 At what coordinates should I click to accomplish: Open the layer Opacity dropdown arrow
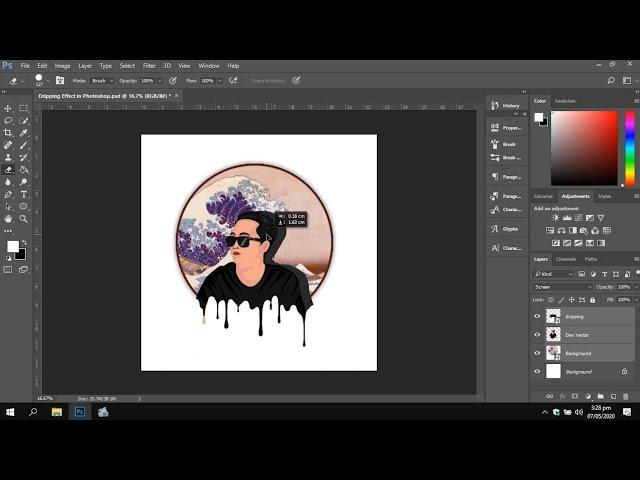636,287
